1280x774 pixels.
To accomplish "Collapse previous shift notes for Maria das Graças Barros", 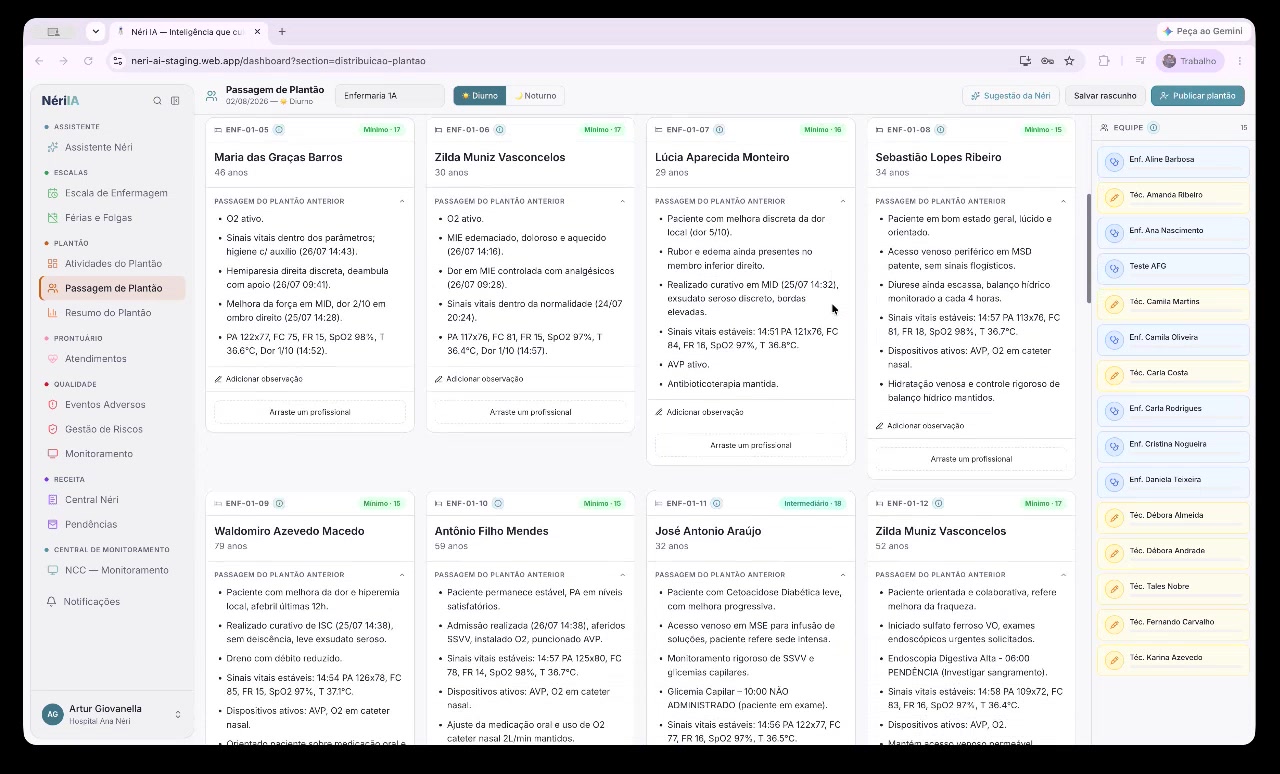I will [x=402, y=201].
